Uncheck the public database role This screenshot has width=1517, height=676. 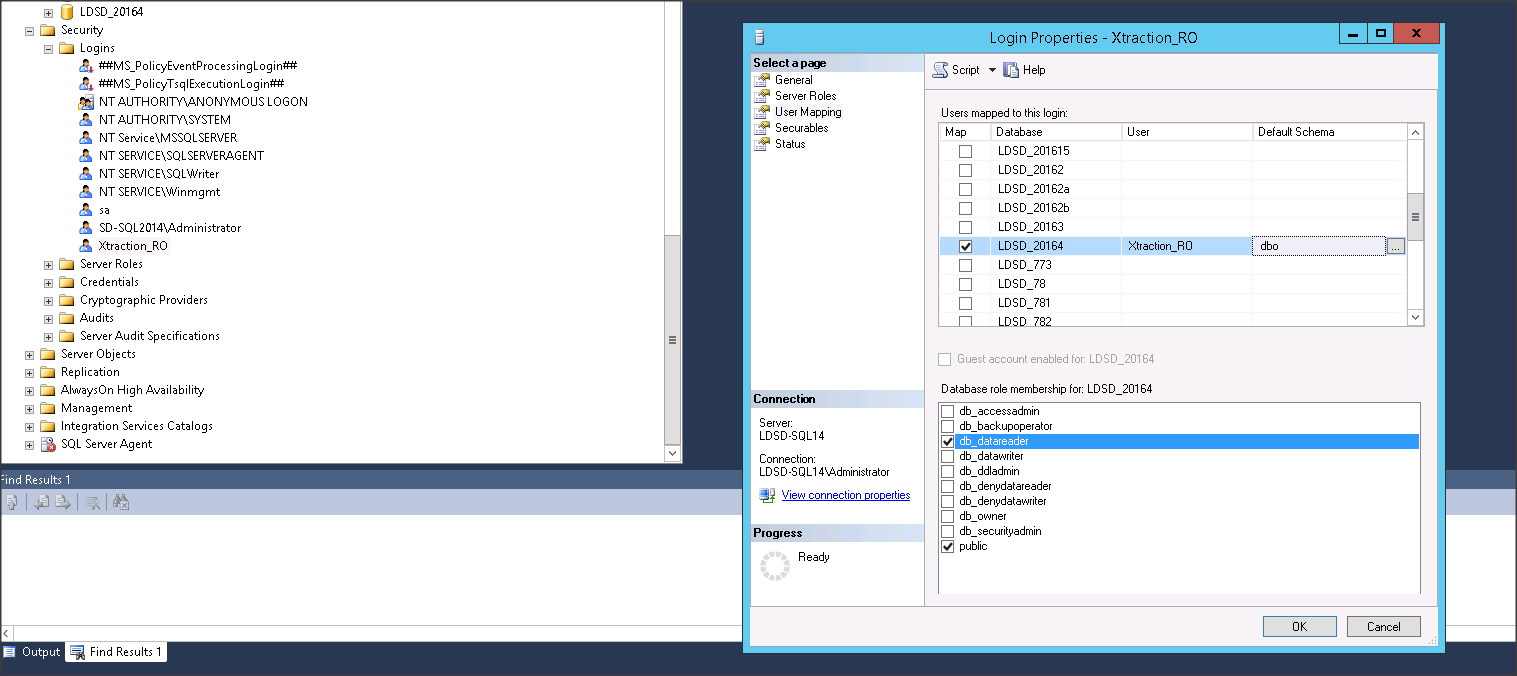click(x=947, y=546)
